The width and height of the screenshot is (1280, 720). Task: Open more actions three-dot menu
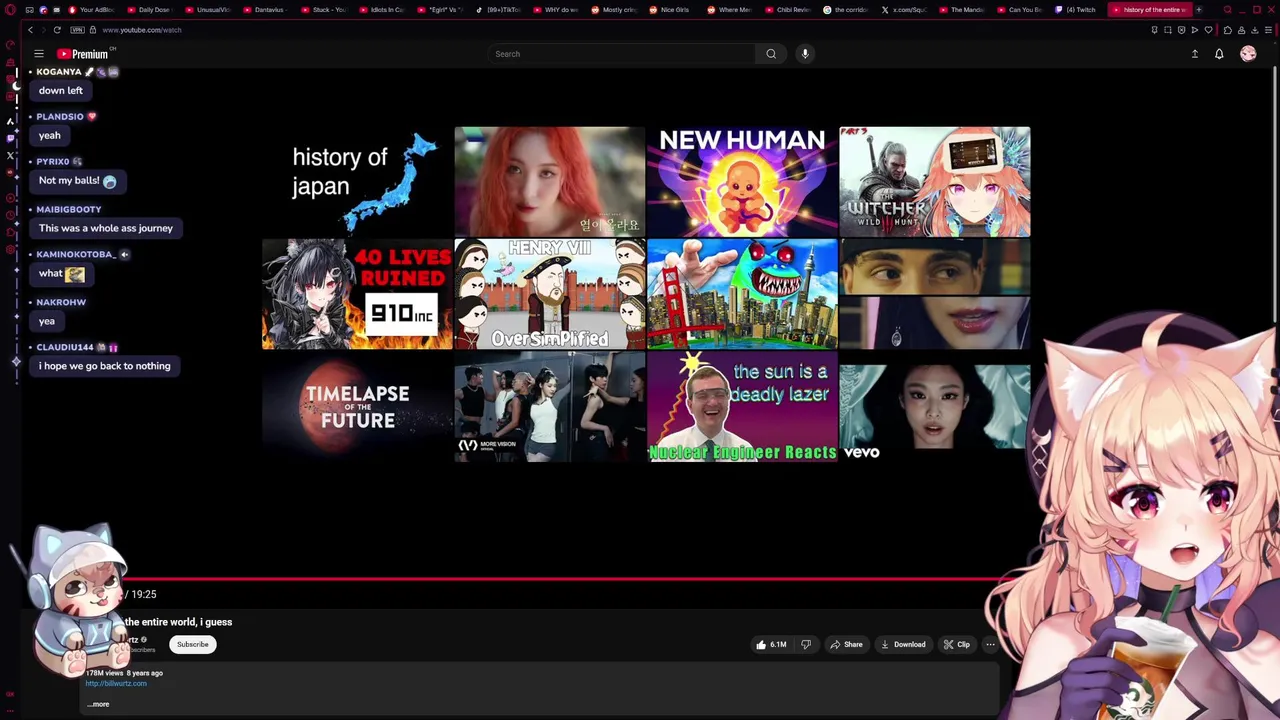click(990, 645)
